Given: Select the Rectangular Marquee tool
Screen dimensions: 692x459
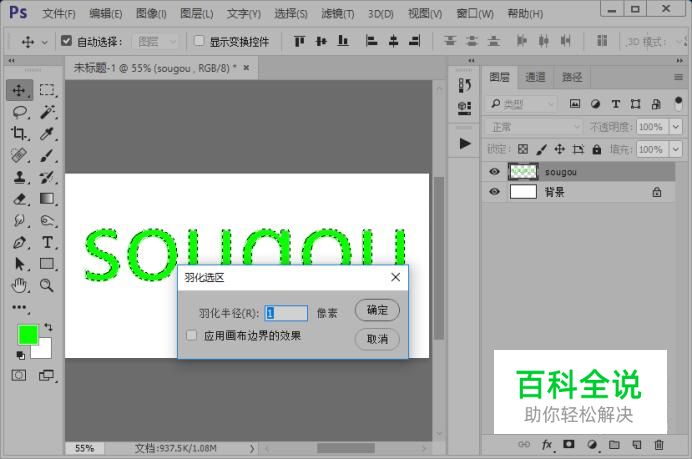Looking at the screenshot, I should (x=47, y=90).
